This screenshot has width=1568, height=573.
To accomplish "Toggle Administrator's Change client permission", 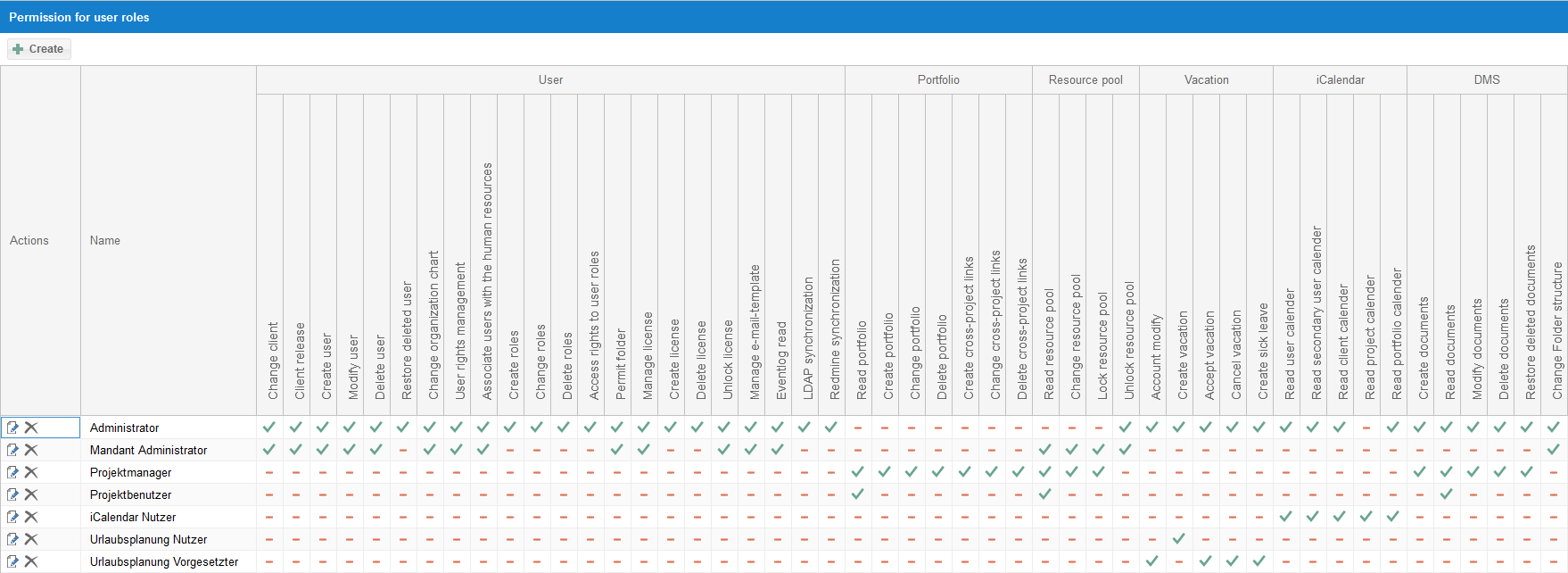I will click(x=269, y=428).
